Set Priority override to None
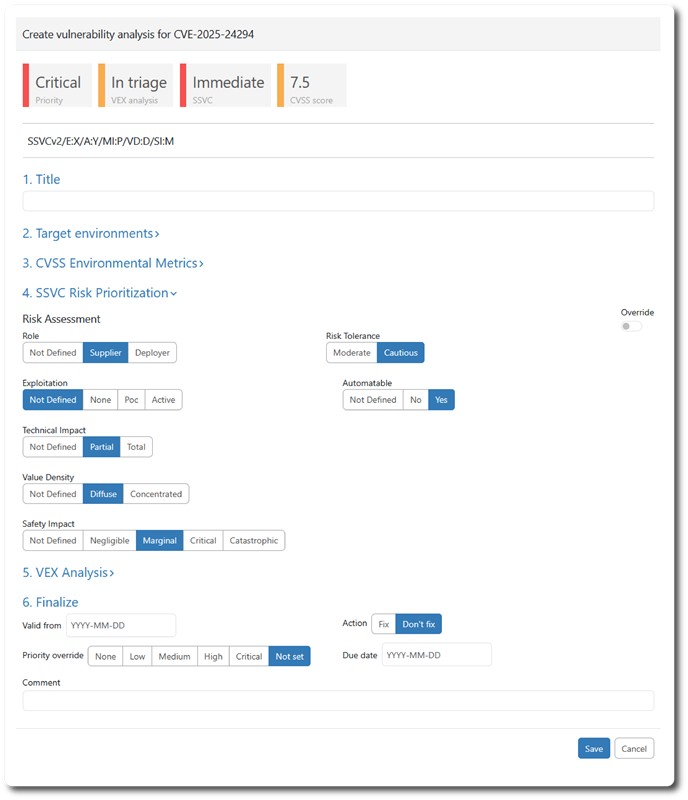This screenshot has height=800, width=688. 105,656
